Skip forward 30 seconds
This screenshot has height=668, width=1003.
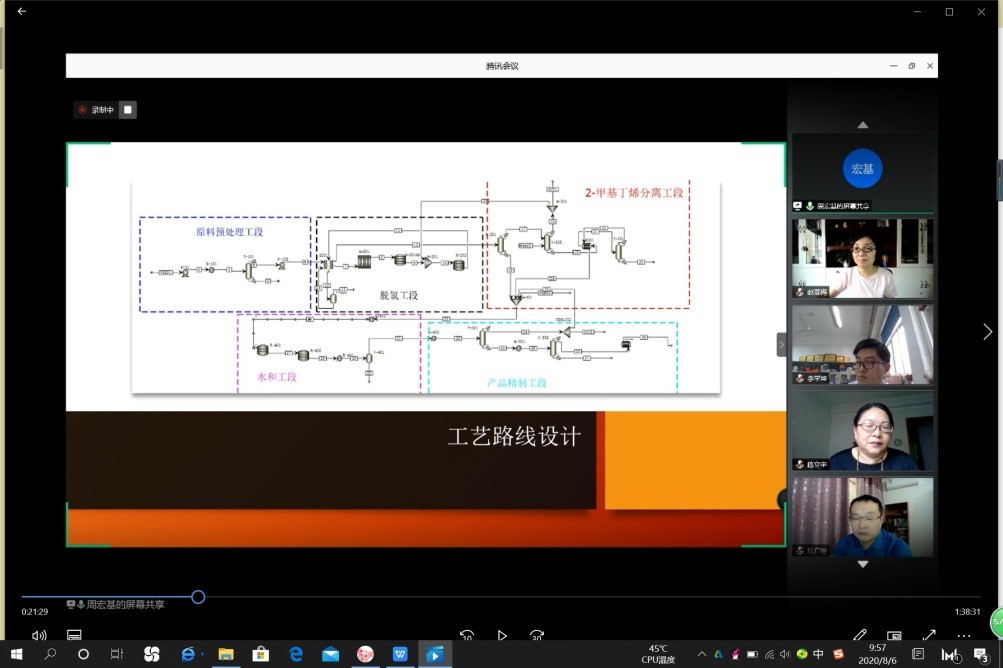click(537, 635)
